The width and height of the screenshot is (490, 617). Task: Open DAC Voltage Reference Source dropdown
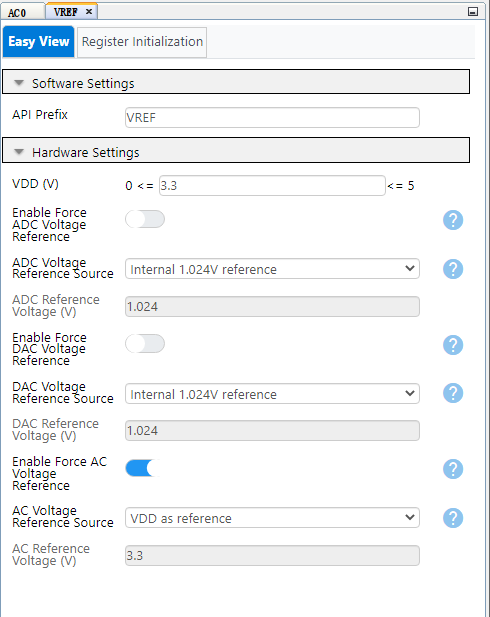click(272, 394)
